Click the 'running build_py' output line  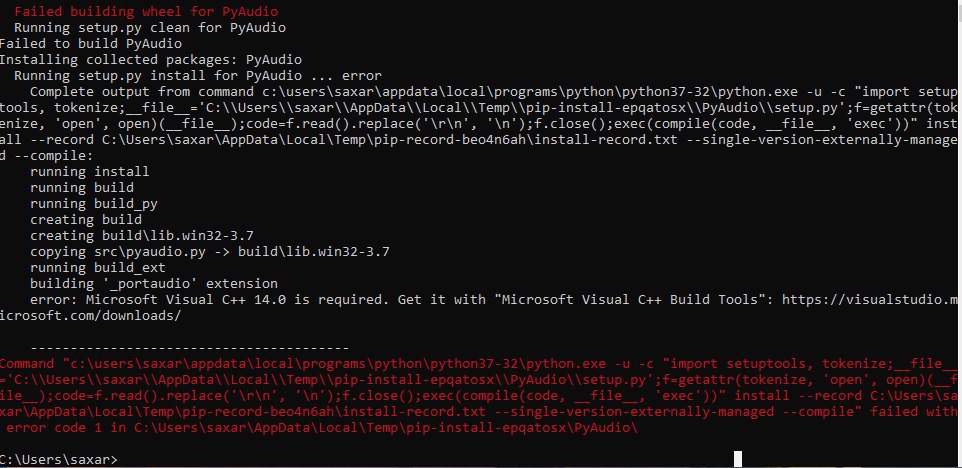[94, 204]
